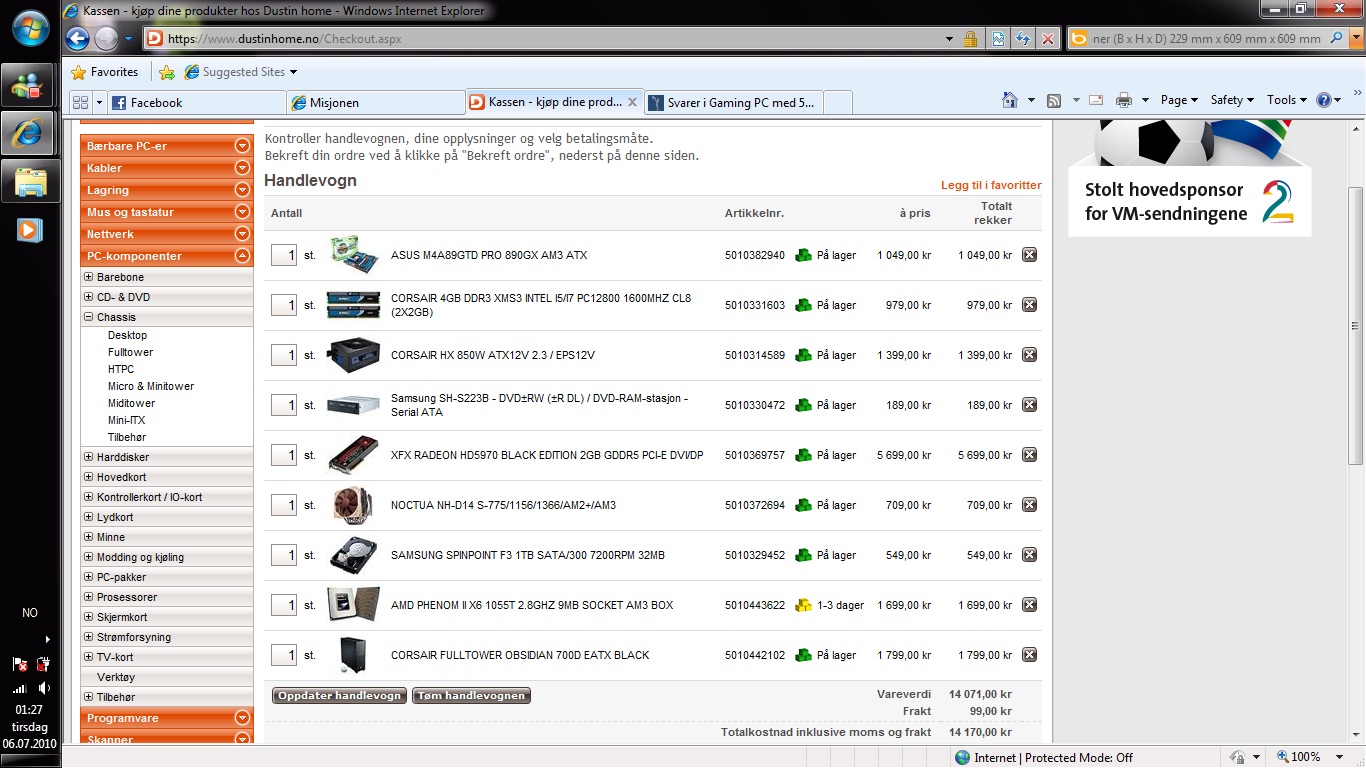Expand the CD- & DVD category
This screenshot has width=1366, height=768.
(89, 297)
